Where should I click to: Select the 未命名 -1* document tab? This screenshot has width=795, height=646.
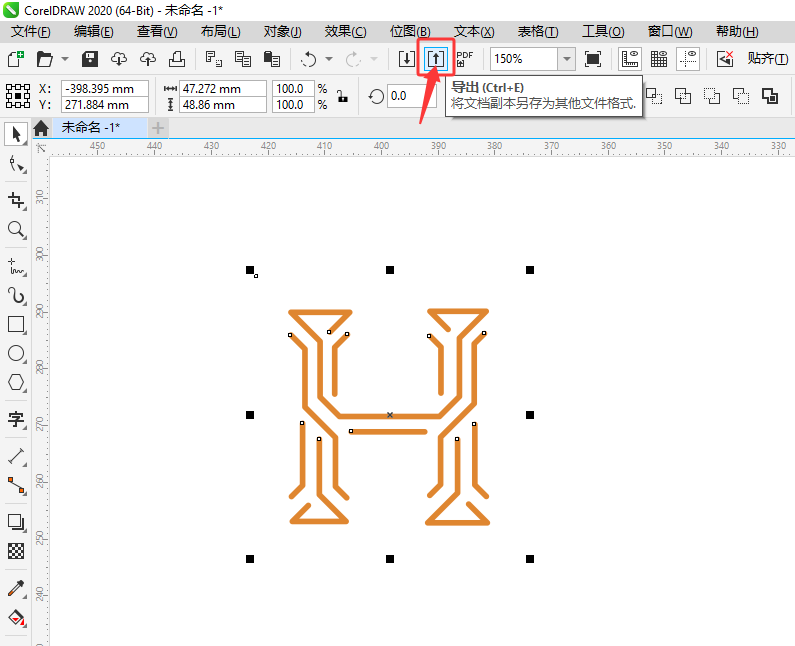coord(91,127)
